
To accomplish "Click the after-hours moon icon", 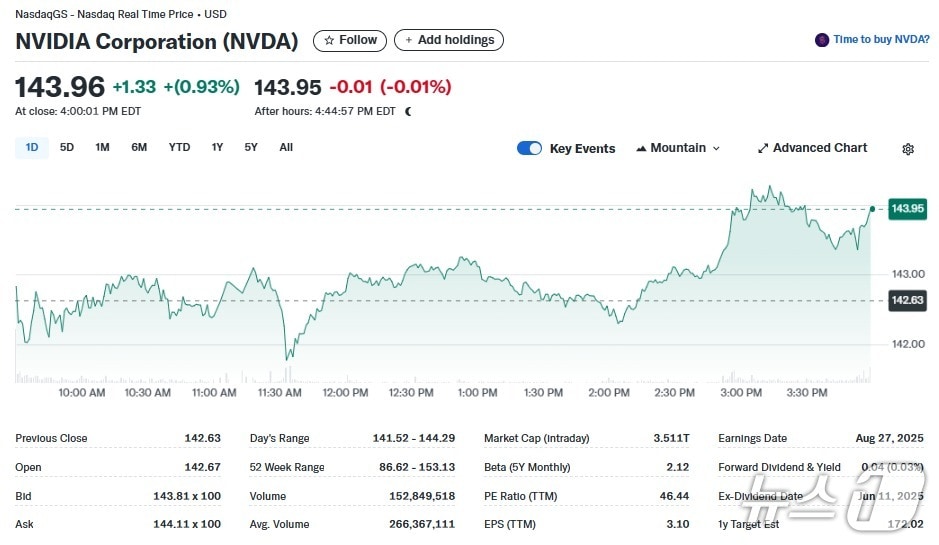I will 408,111.
